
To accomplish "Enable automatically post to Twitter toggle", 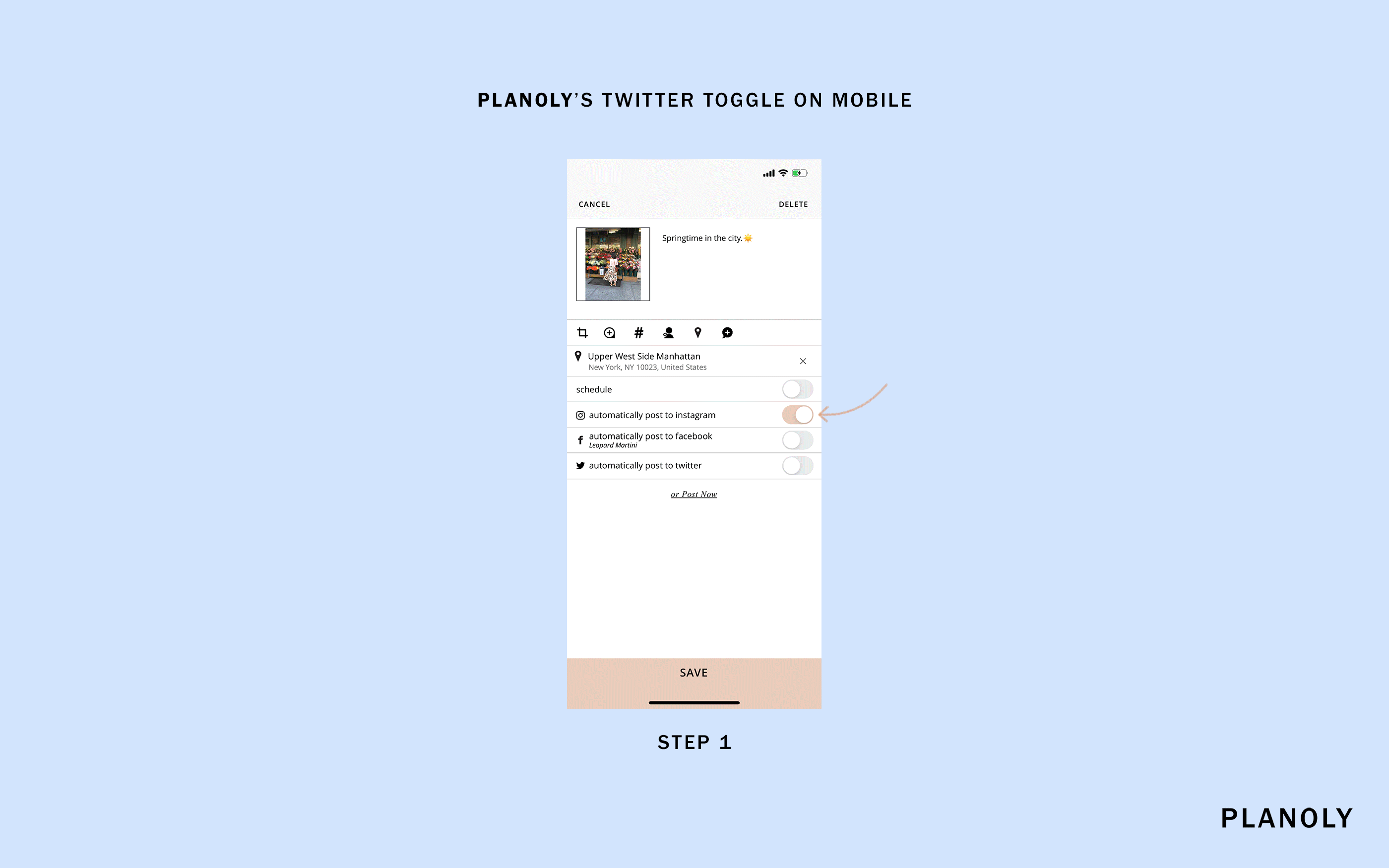I will tap(796, 465).
